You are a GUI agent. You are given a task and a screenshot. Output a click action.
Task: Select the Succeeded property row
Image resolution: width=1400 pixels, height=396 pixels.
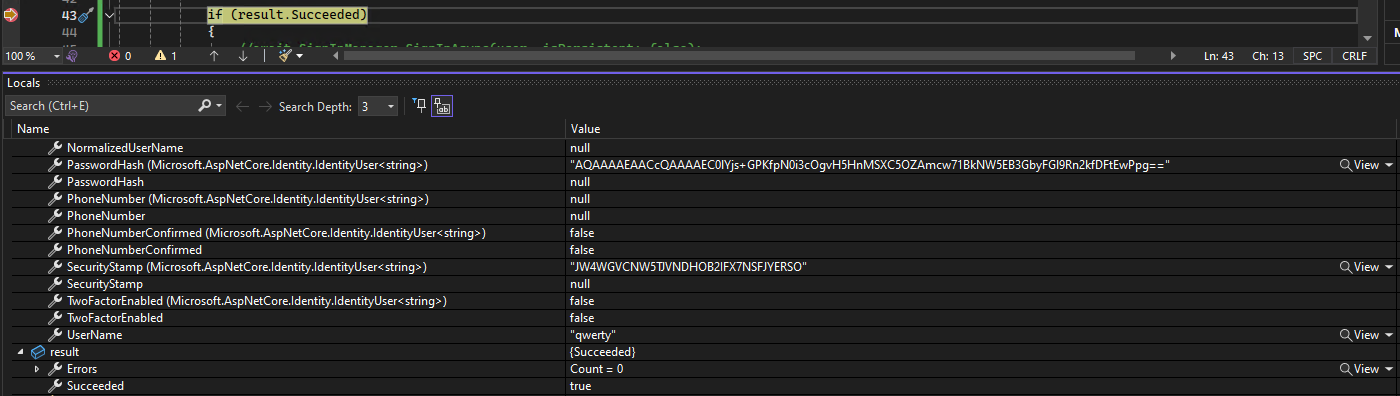[700, 386]
